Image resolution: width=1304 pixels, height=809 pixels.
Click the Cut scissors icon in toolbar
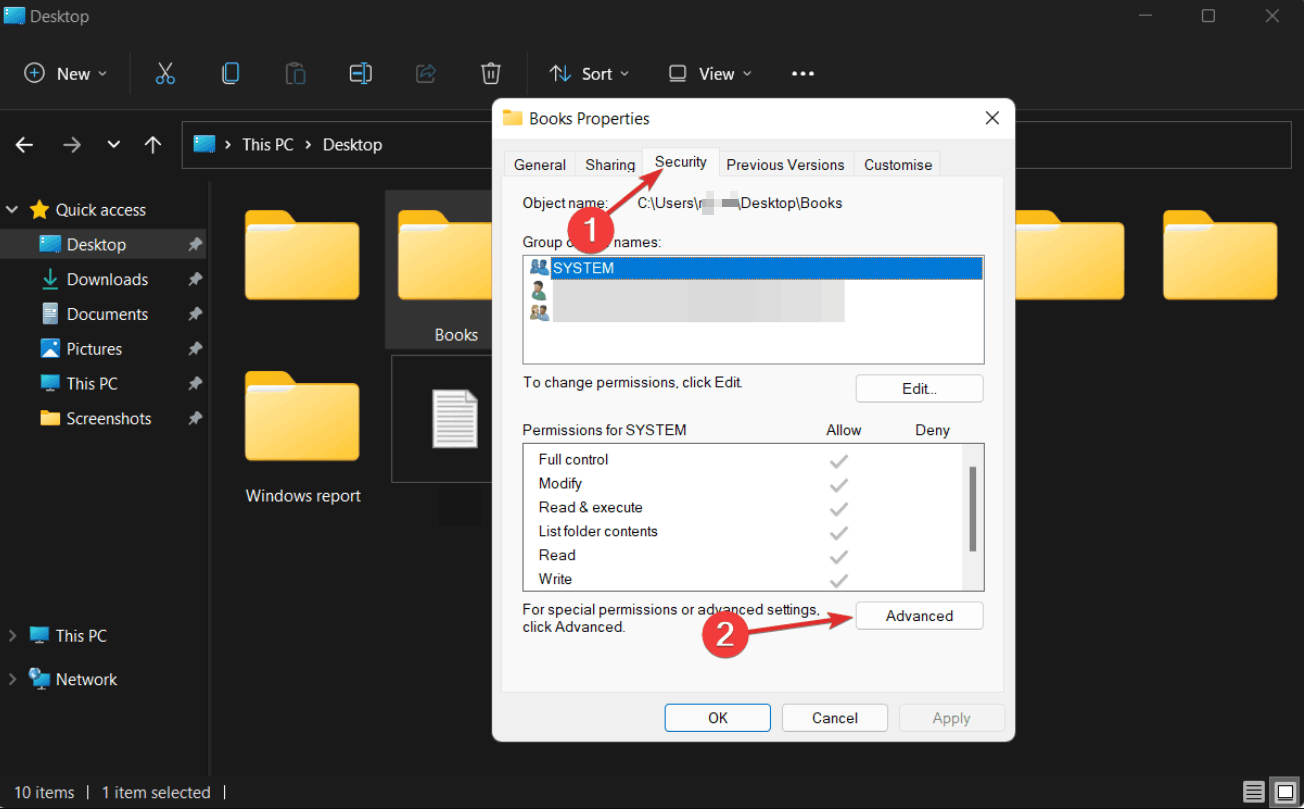[165, 73]
